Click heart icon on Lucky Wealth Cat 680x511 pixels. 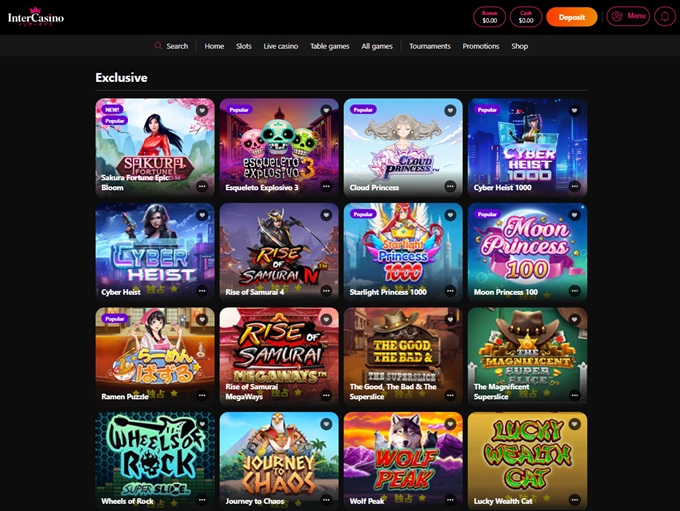point(574,424)
